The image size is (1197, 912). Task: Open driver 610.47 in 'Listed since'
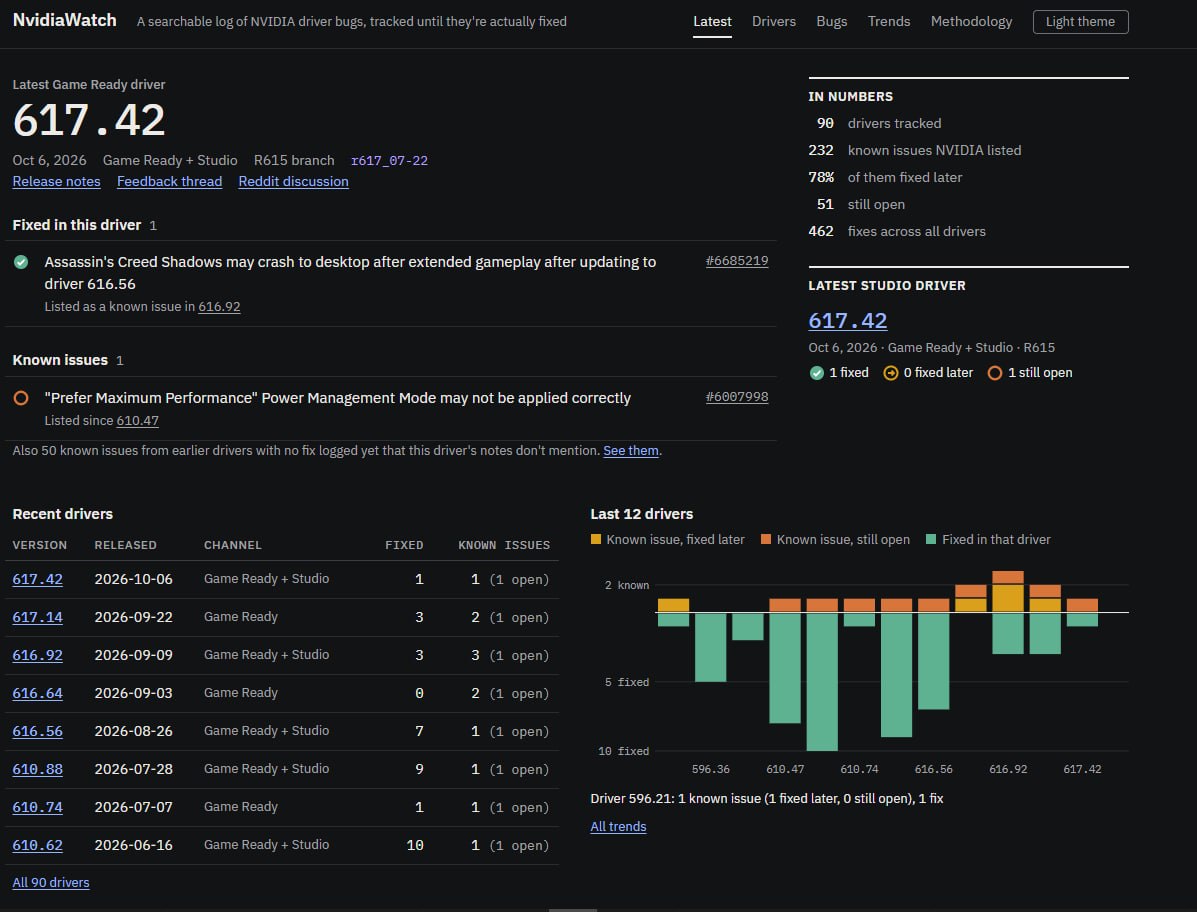(137, 421)
